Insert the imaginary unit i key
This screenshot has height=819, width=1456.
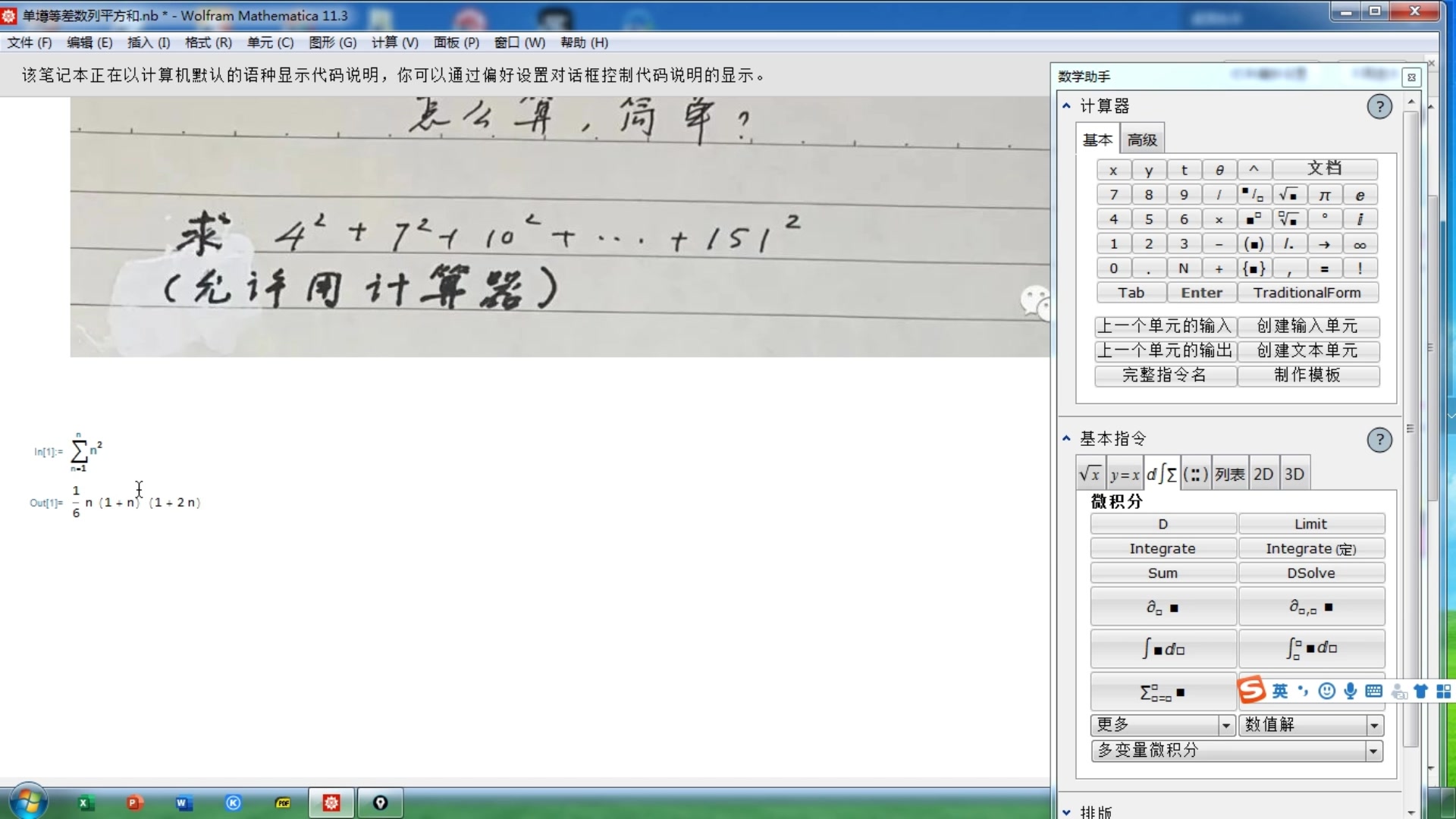(1360, 219)
